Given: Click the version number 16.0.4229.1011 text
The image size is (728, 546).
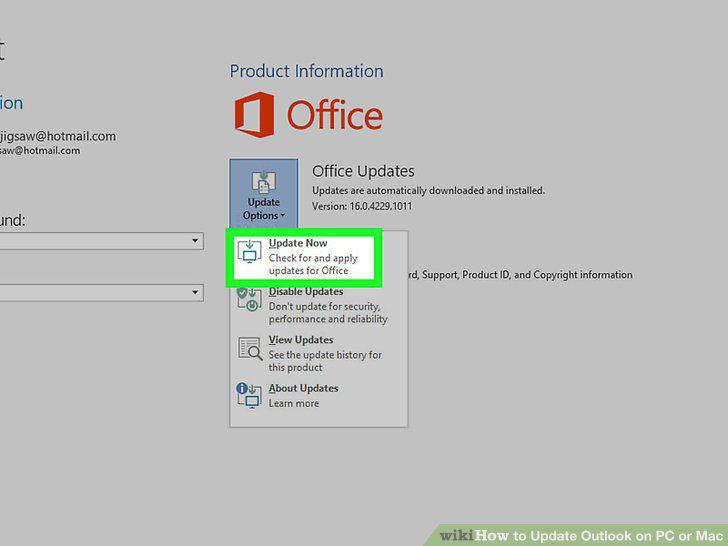Looking at the screenshot, I should (x=381, y=206).
